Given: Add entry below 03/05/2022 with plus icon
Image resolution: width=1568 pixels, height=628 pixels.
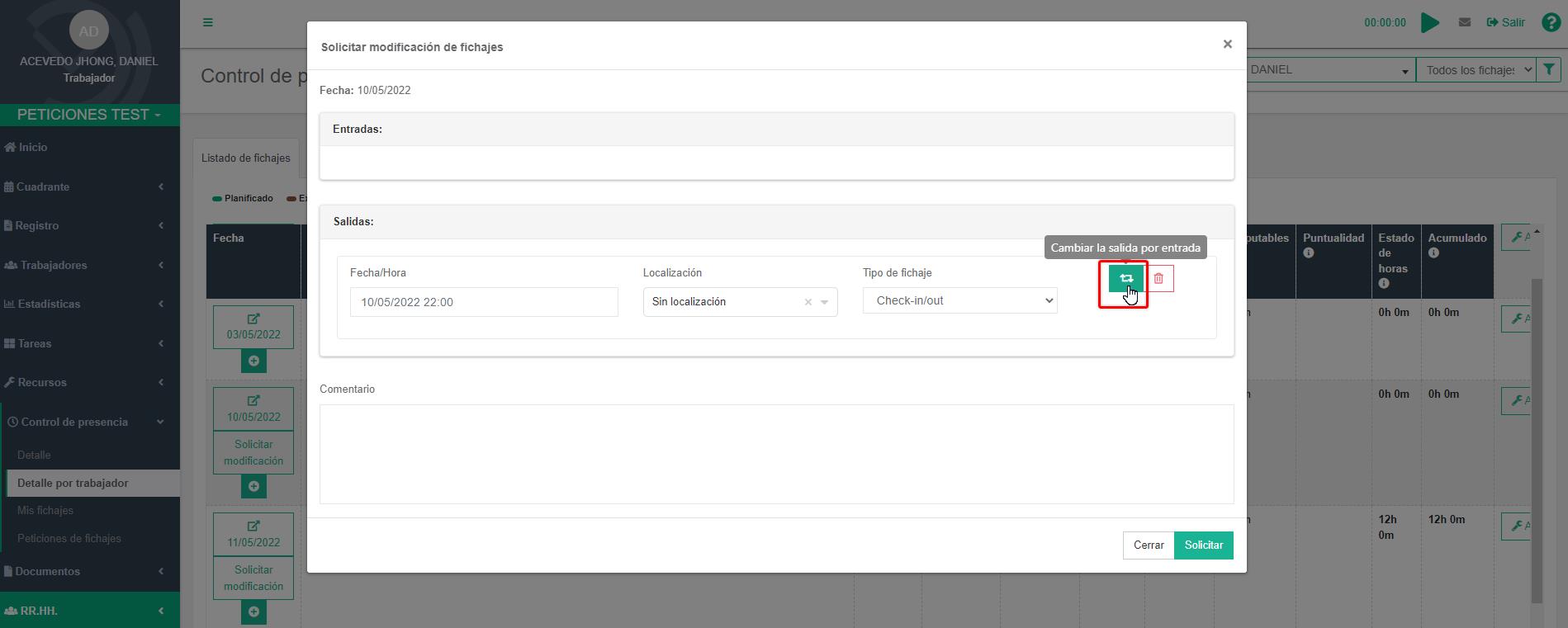Looking at the screenshot, I should (x=253, y=361).
